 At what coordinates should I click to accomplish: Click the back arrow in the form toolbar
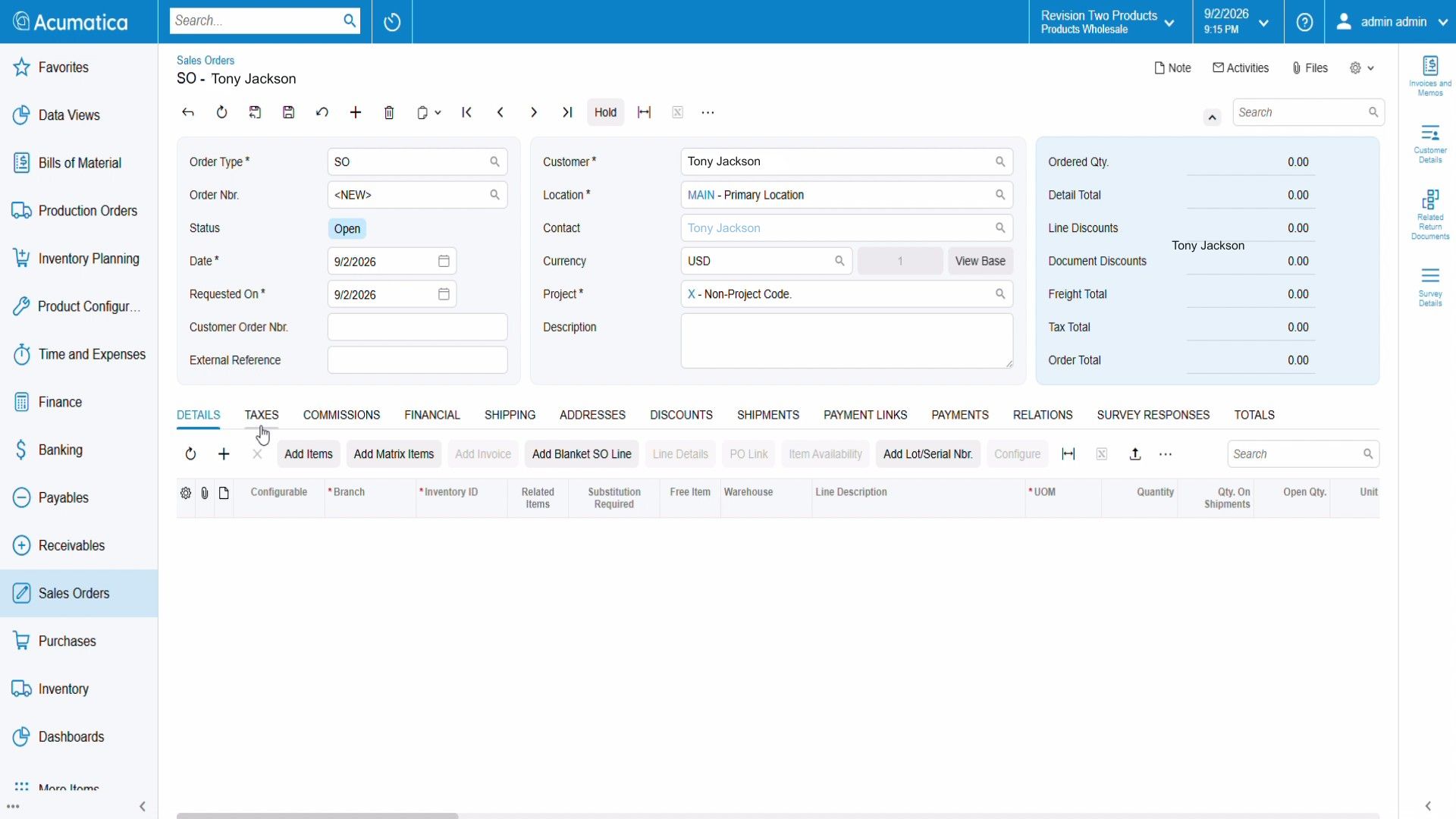coord(188,112)
